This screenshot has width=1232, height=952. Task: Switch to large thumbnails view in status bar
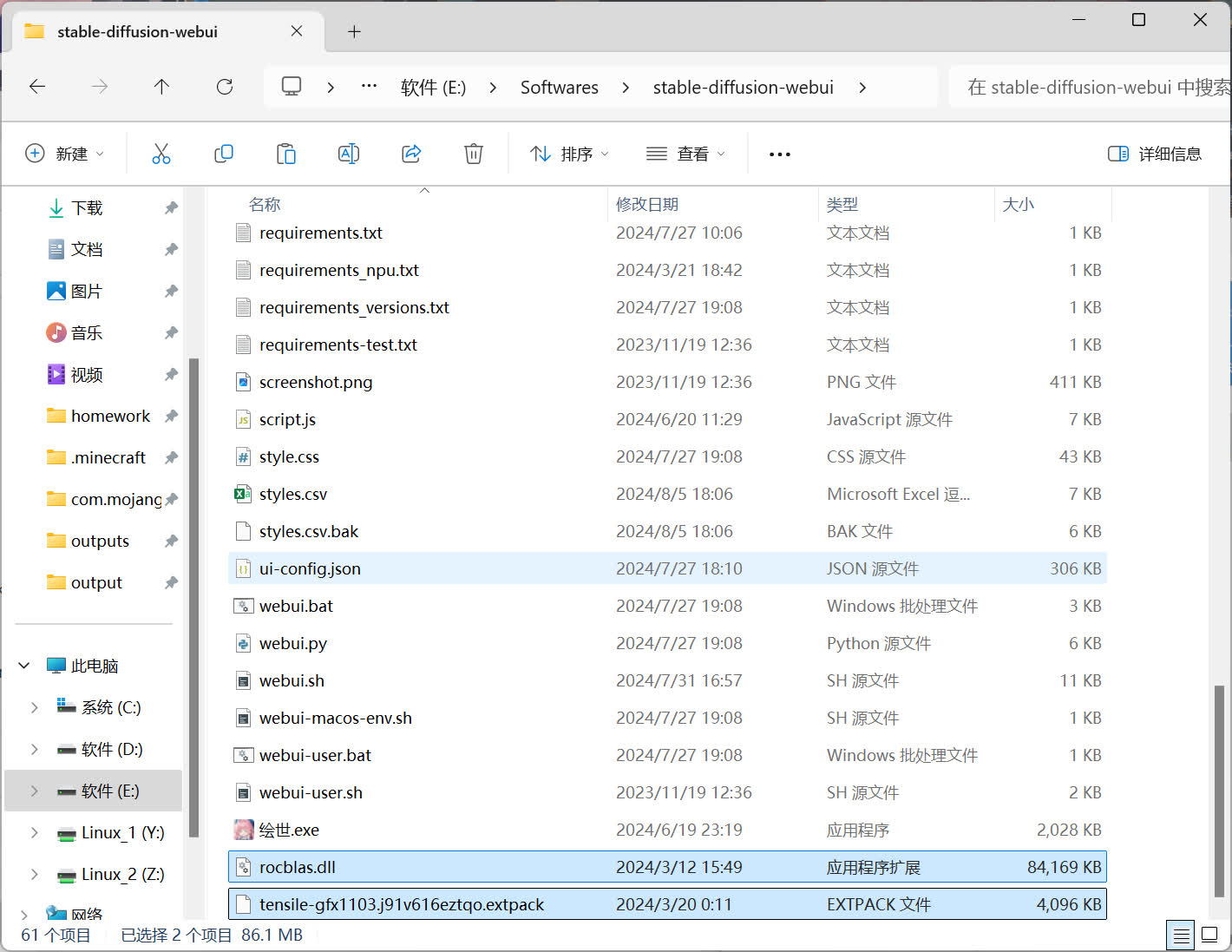(1209, 936)
